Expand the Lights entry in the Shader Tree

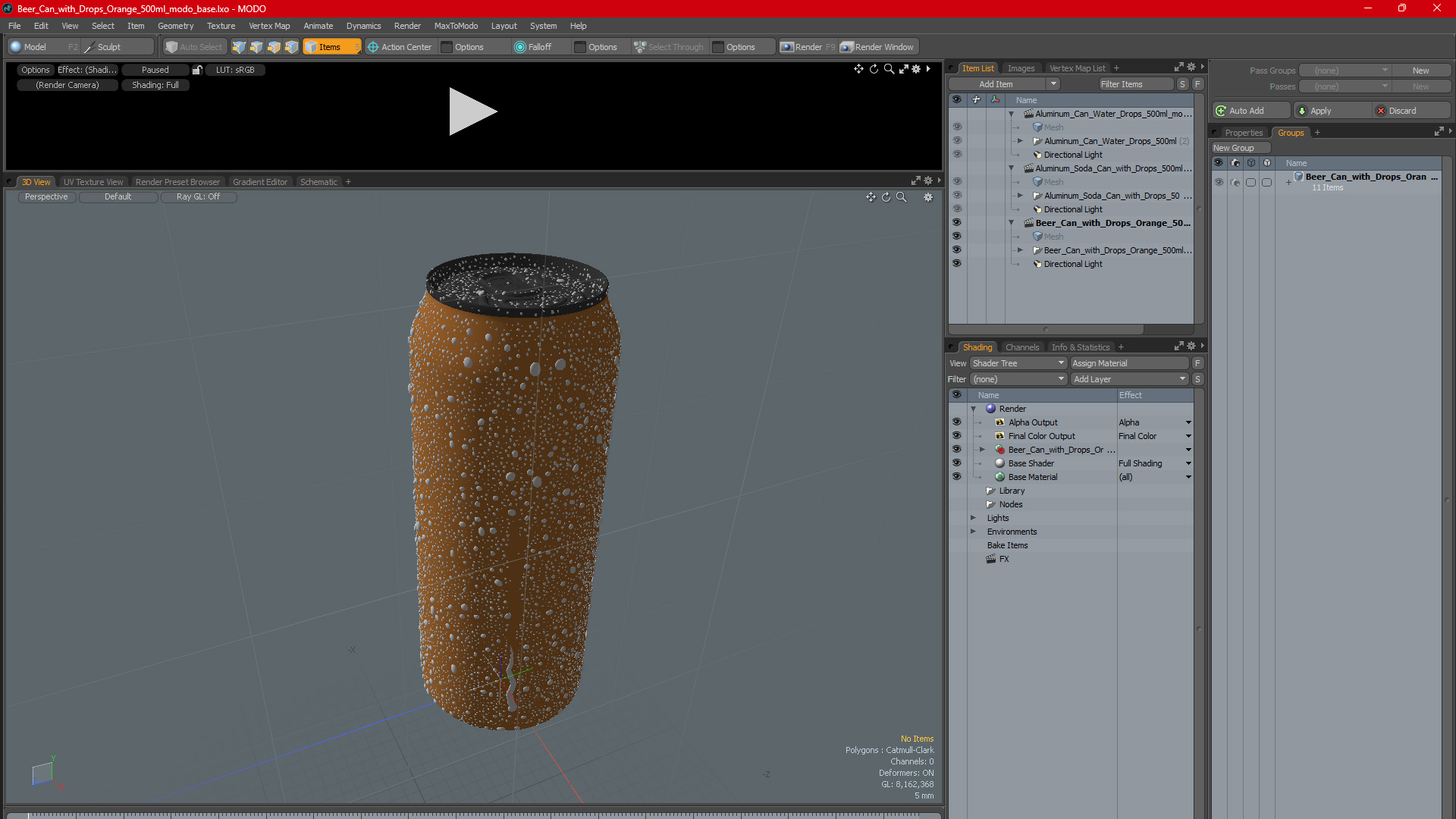click(973, 518)
